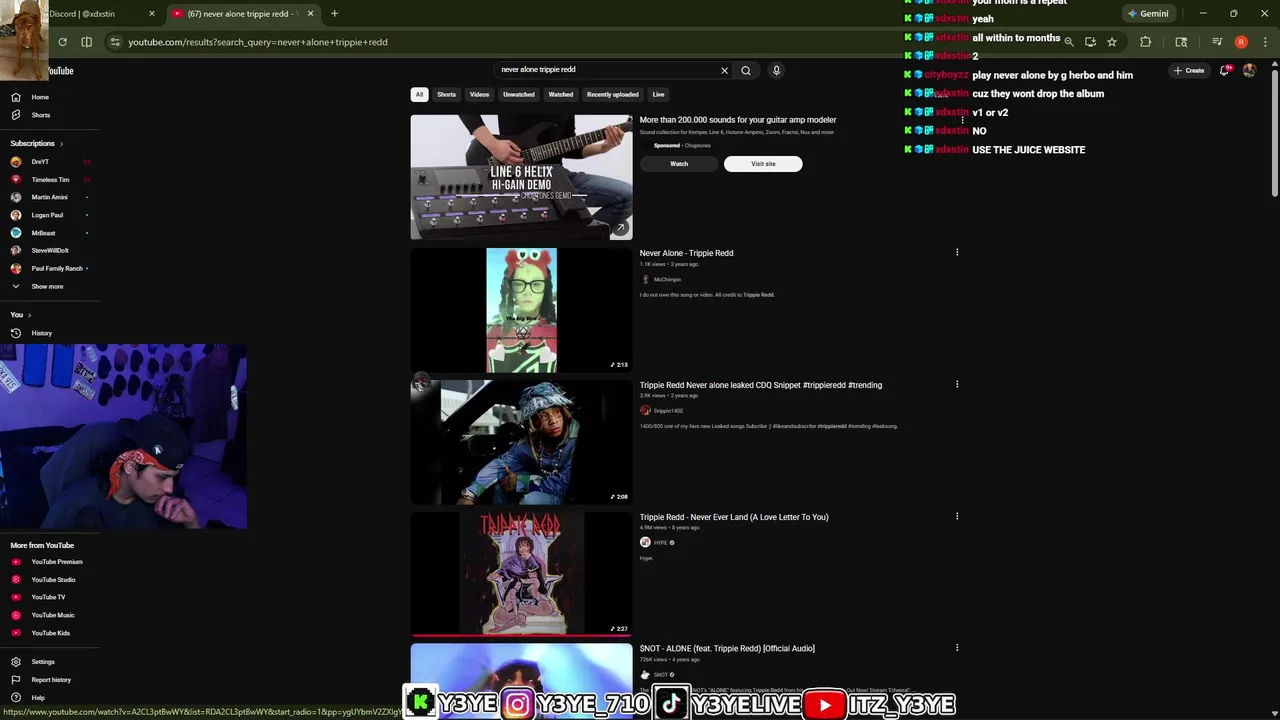Open options menu for Never Alone - Trippie Redd

(957, 252)
